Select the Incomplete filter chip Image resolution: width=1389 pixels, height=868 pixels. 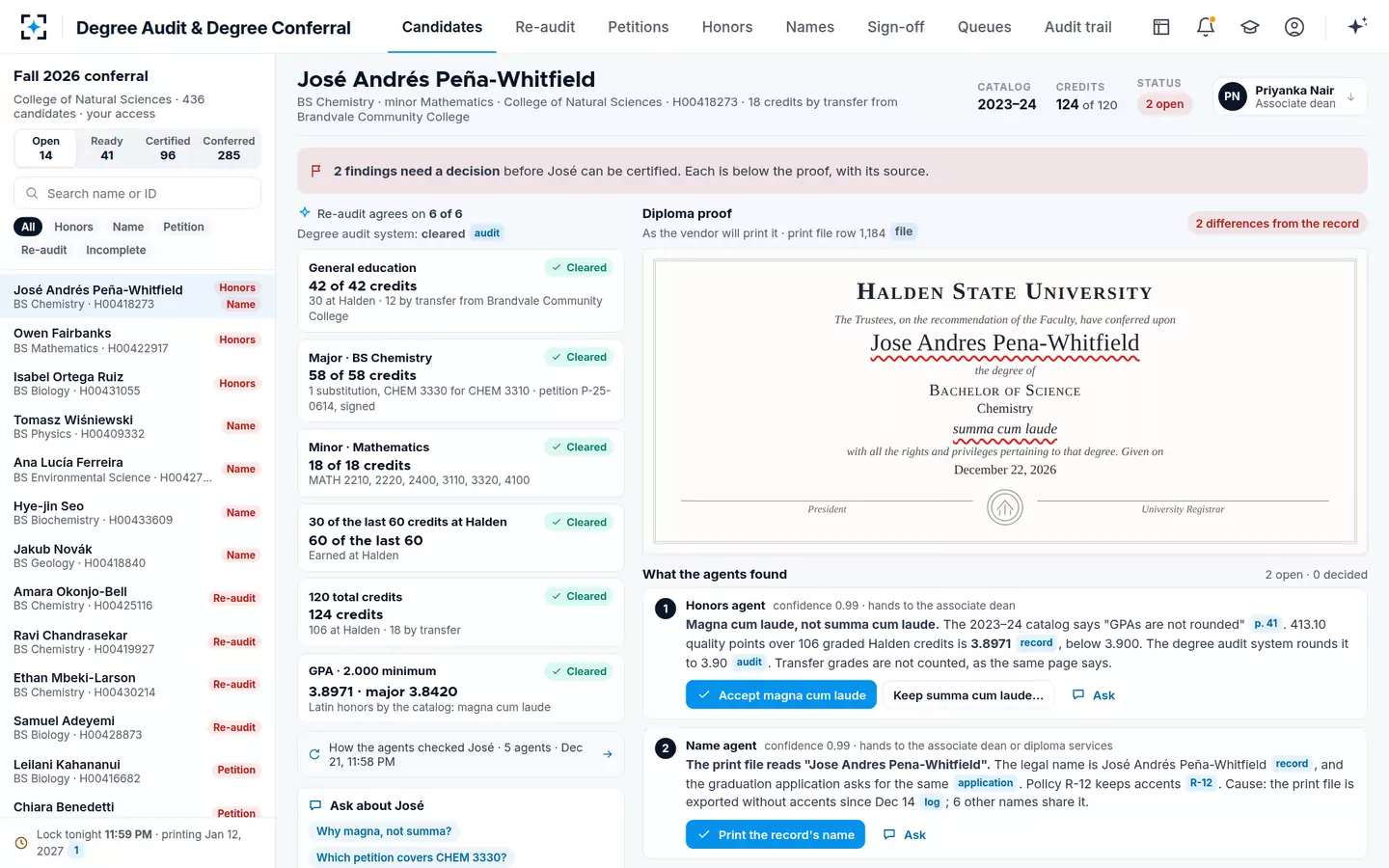(x=116, y=250)
